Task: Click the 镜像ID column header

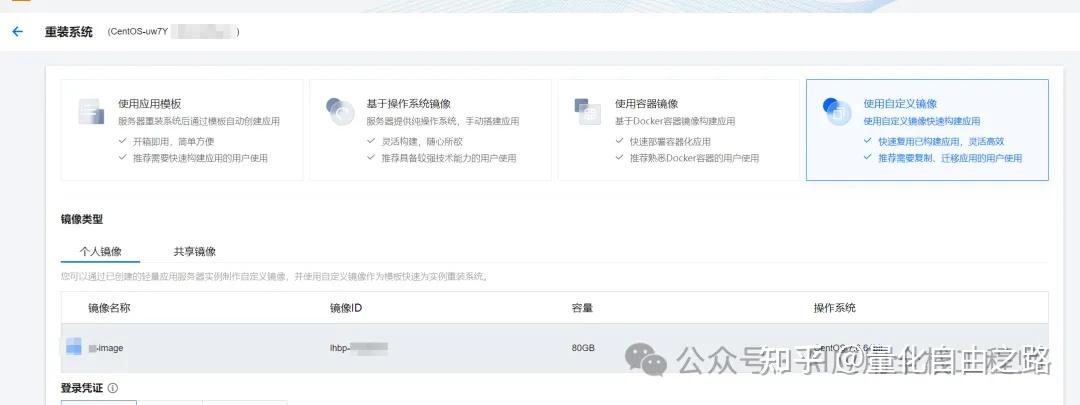Action: click(346, 308)
